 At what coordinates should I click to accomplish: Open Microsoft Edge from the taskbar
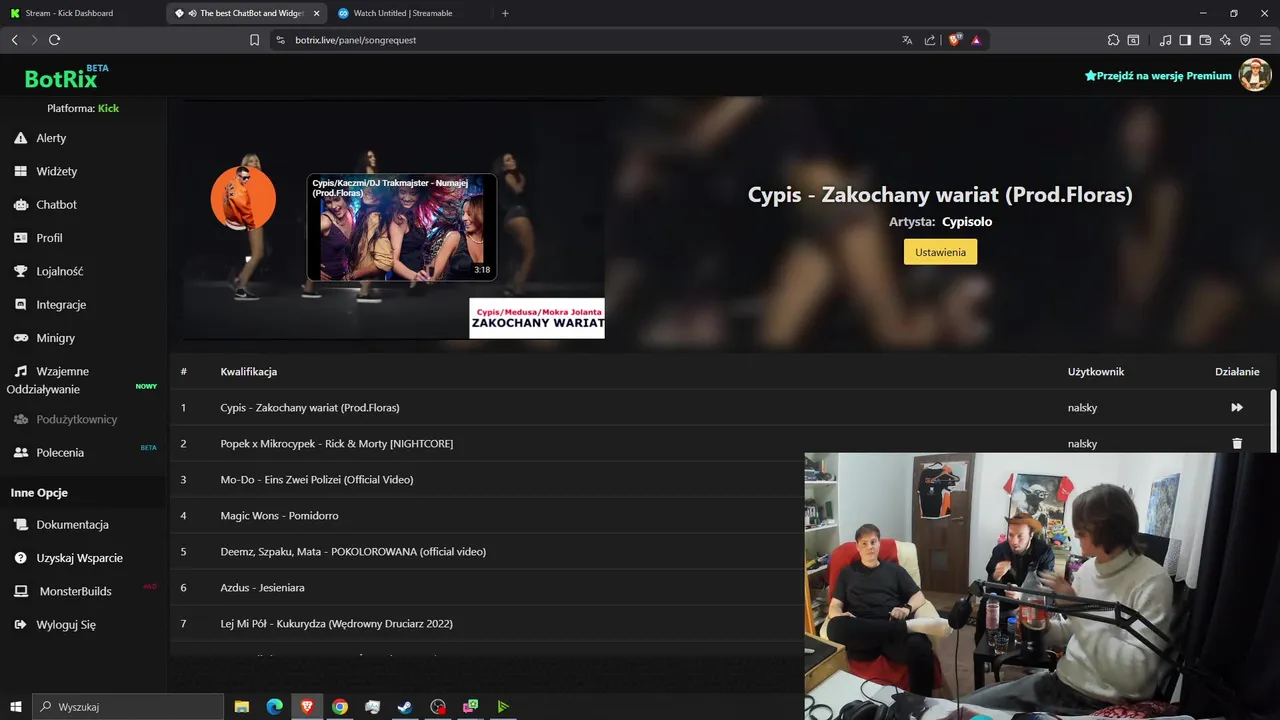tap(274, 707)
